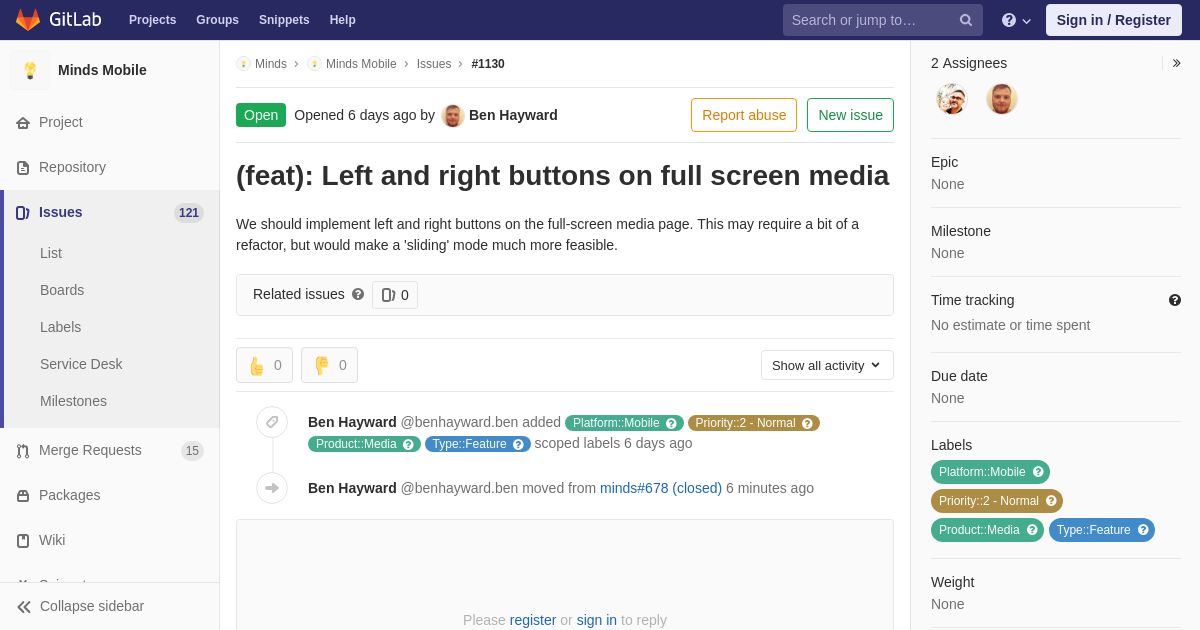Open the List item under Issues
This screenshot has height=630, width=1200.
point(51,253)
